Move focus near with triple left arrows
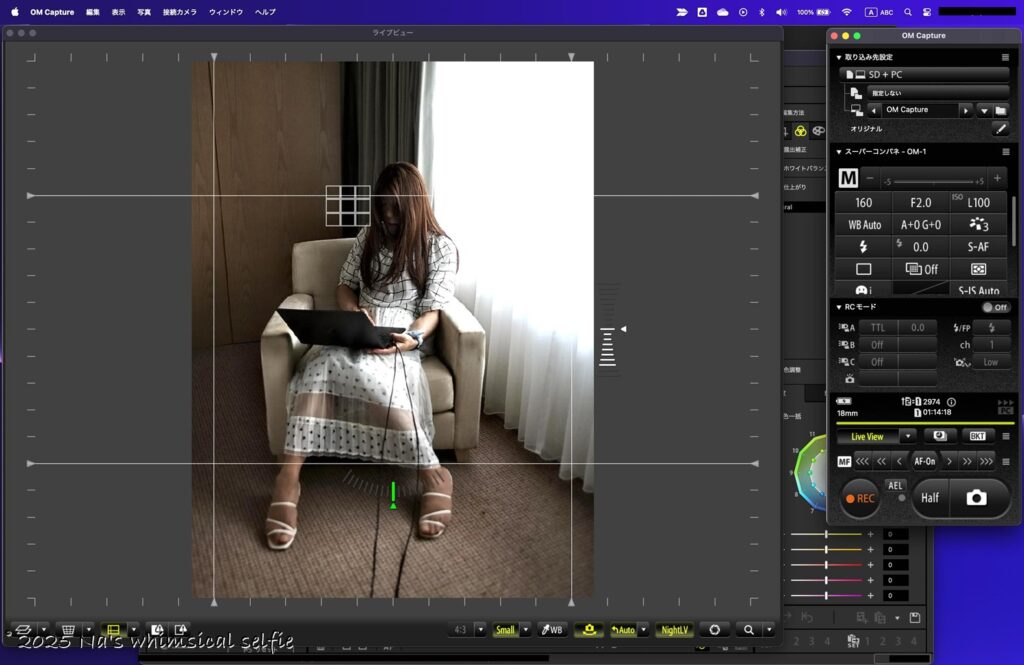Screen dimensions: 1024x665 click(x=862, y=461)
